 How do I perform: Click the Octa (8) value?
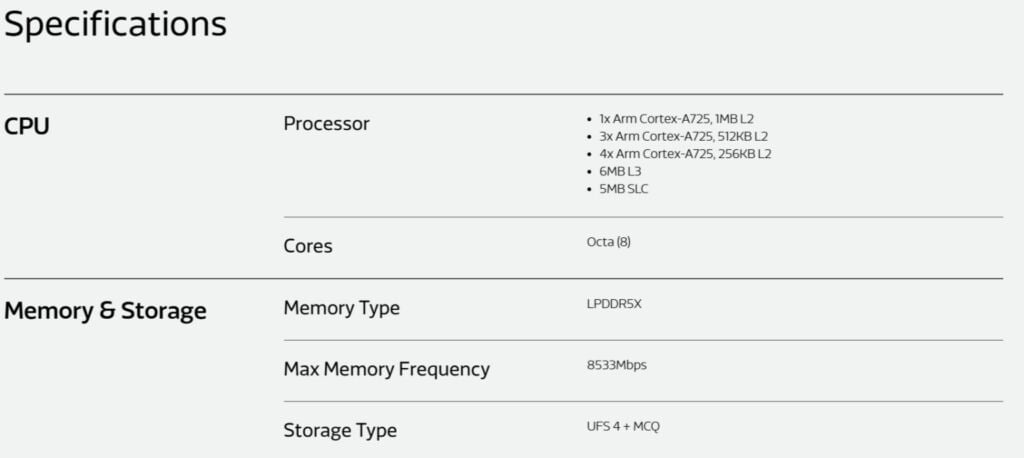(609, 242)
